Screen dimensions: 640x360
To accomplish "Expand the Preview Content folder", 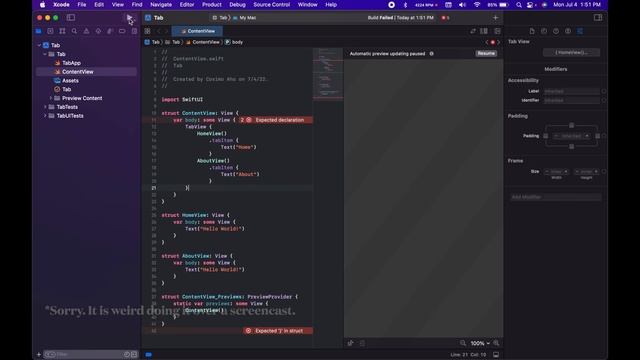I will [x=51, y=98].
